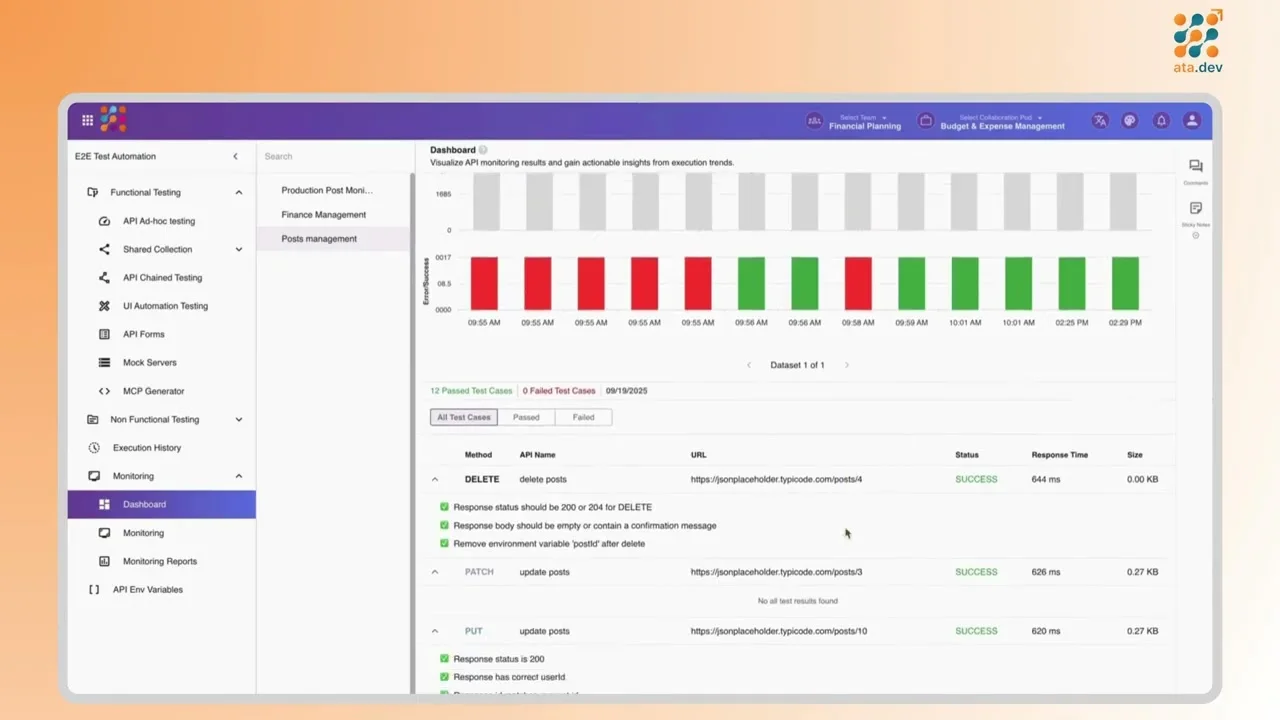
Task: Open Execution History page
Action: pyautogui.click(x=146, y=448)
